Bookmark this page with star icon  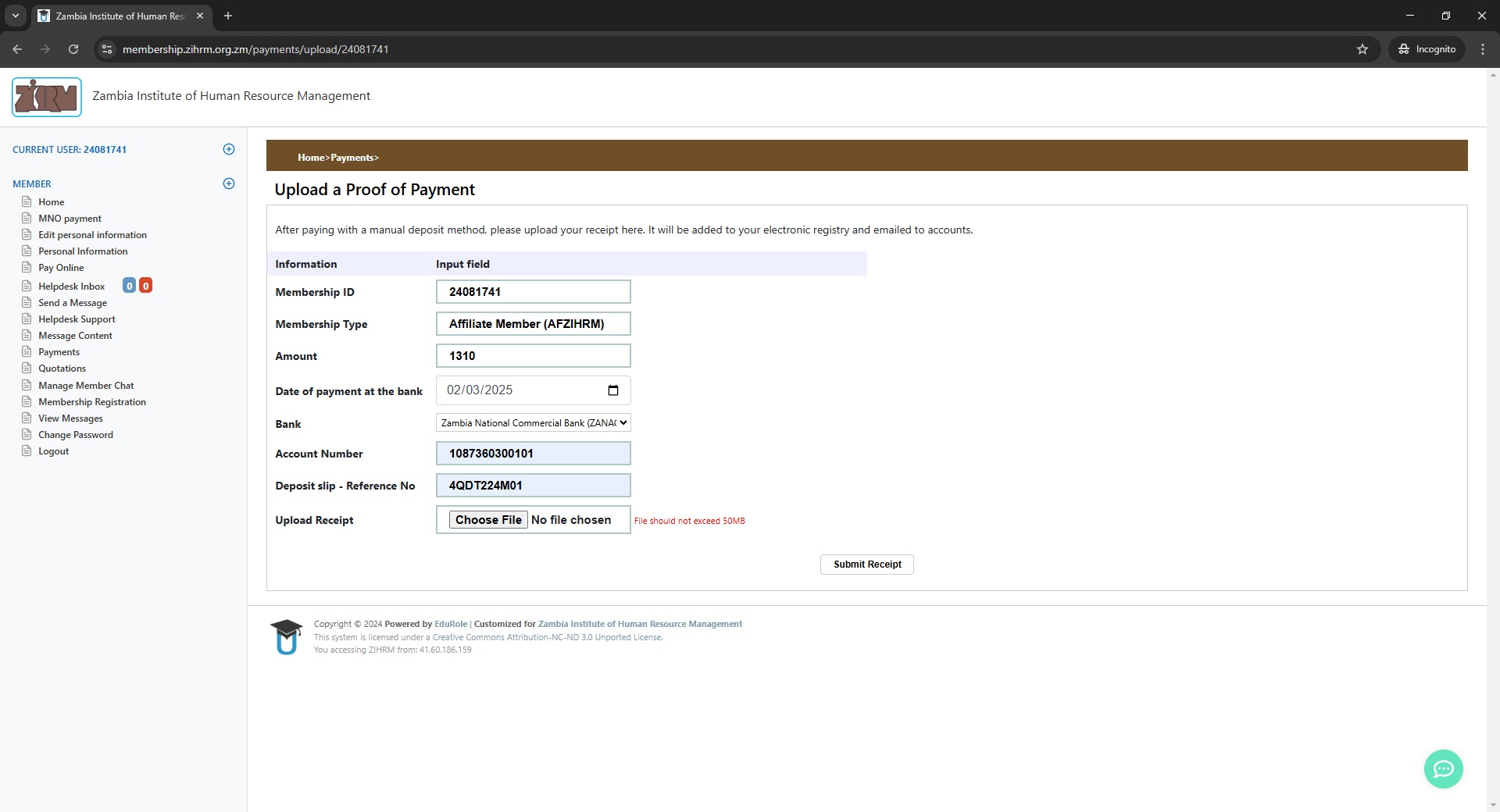tap(1362, 49)
